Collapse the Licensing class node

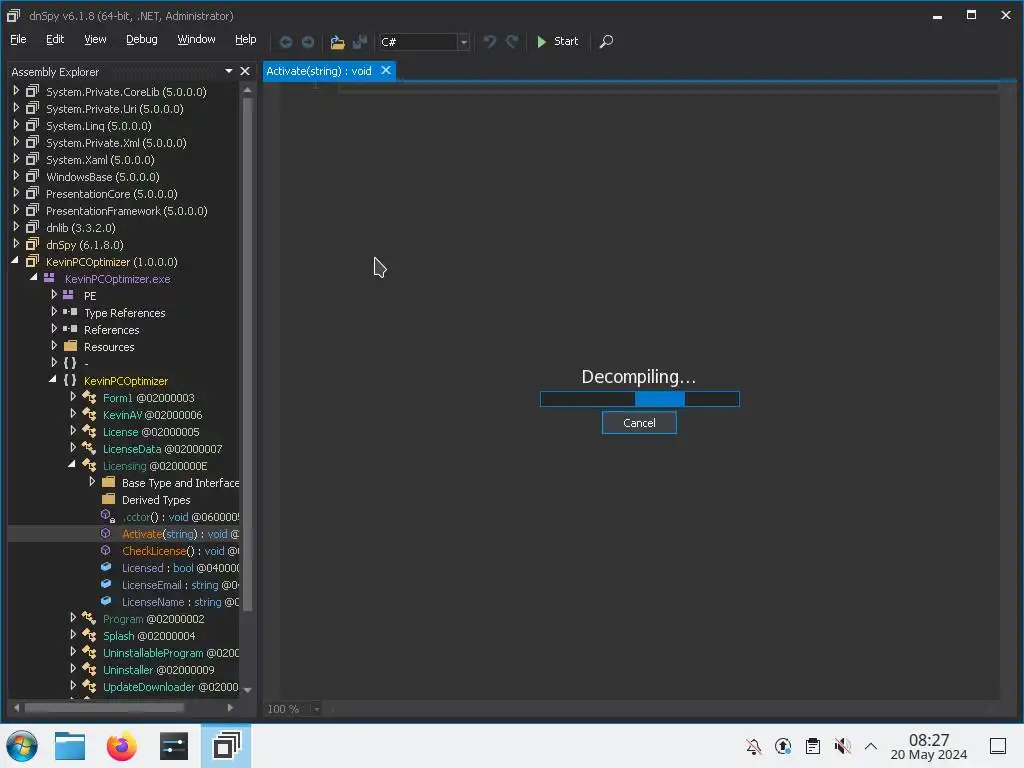point(72,464)
